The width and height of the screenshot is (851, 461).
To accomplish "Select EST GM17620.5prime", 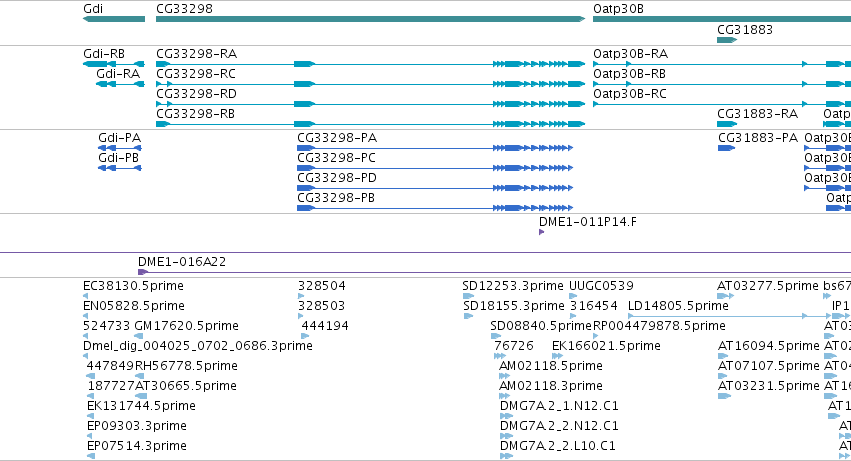I will tap(186, 326).
